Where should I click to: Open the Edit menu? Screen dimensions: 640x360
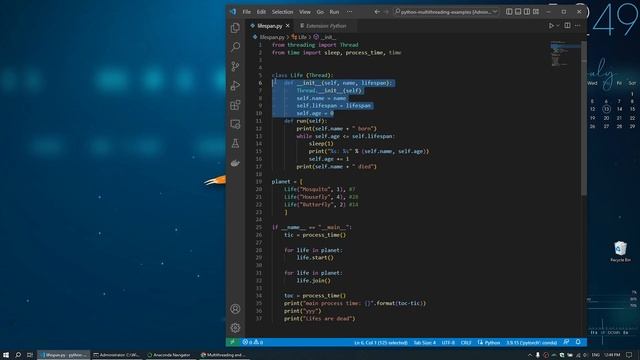261,12
